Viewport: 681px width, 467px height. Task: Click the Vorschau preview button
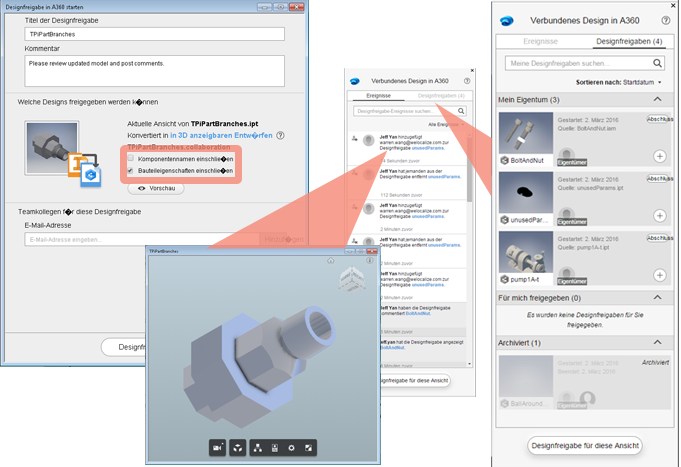[x=156, y=188]
